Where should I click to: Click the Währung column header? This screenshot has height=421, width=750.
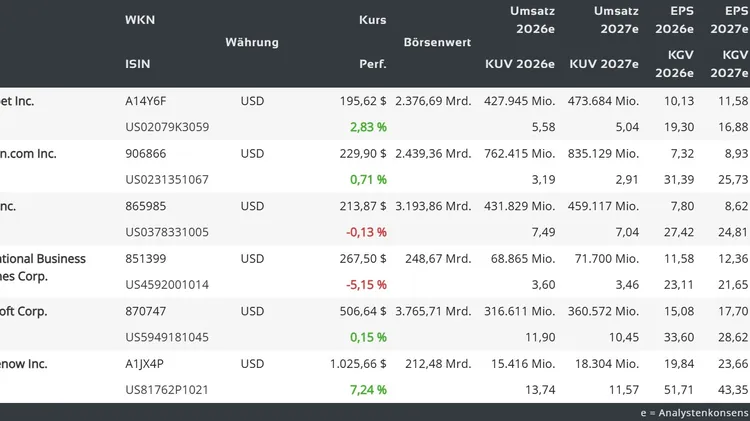click(252, 42)
